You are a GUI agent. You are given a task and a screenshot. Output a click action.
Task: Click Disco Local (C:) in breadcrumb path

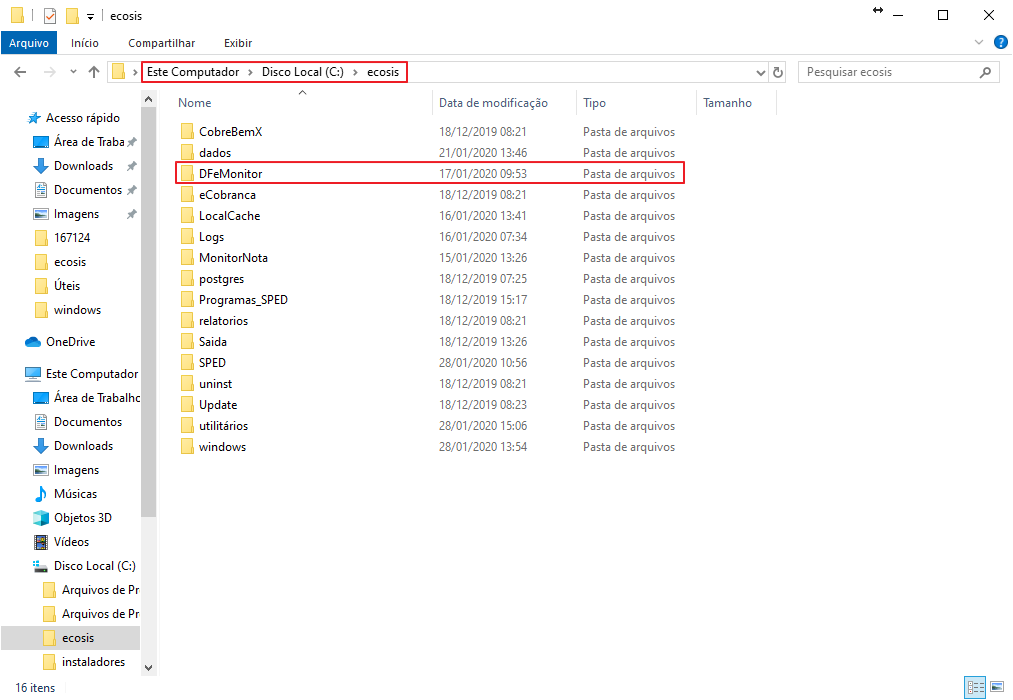[302, 72]
